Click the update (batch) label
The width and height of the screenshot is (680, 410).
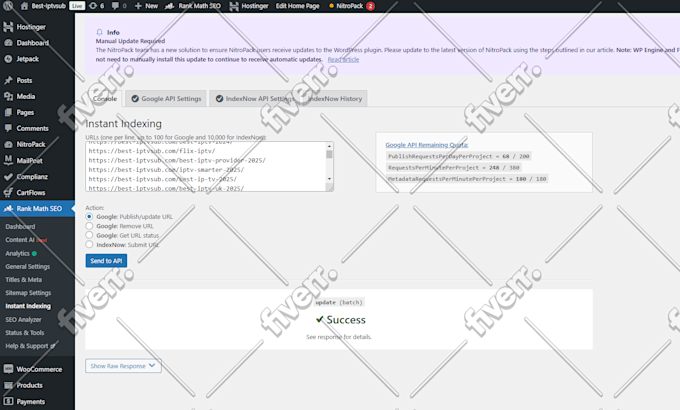(x=339, y=302)
